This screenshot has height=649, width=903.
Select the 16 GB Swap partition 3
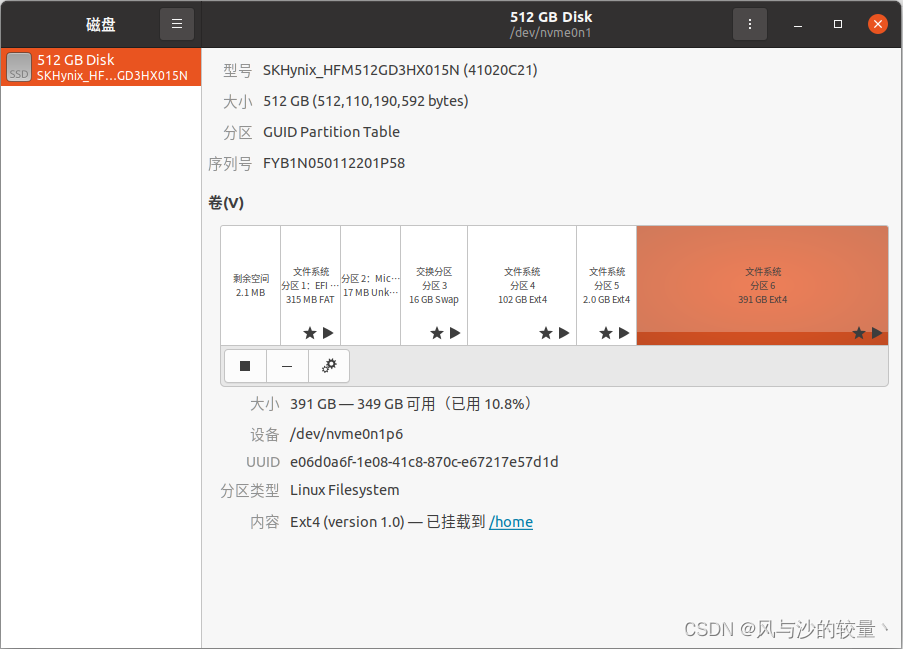pyautogui.click(x=434, y=286)
